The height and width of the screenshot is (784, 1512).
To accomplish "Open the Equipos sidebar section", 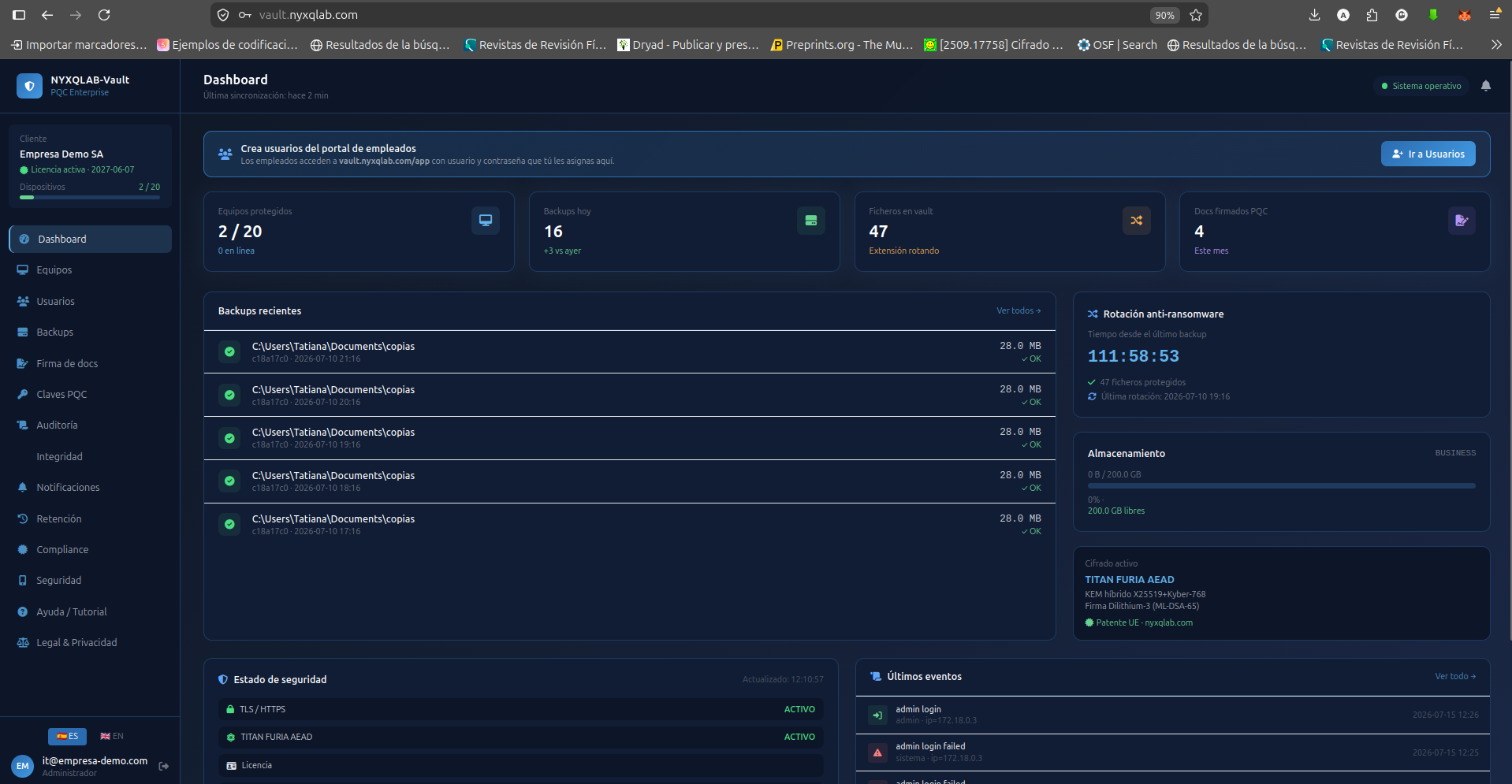I will pos(91,269).
